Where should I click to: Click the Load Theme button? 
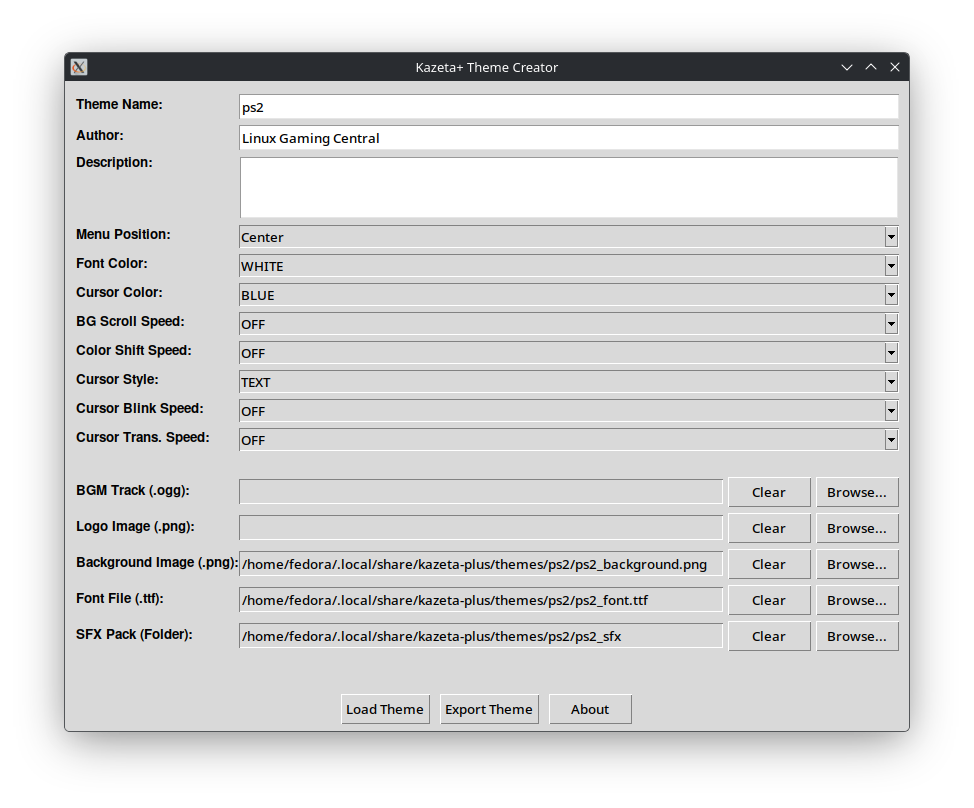385,709
